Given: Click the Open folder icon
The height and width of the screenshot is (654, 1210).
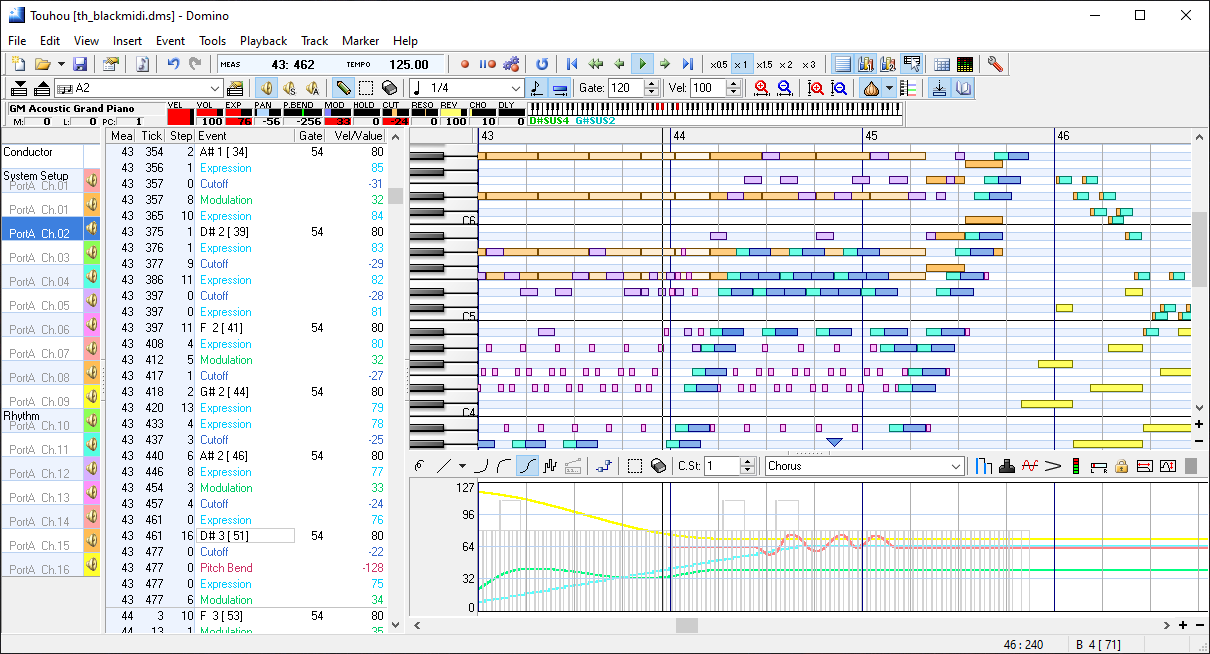Looking at the screenshot, I should coord(42,64).
